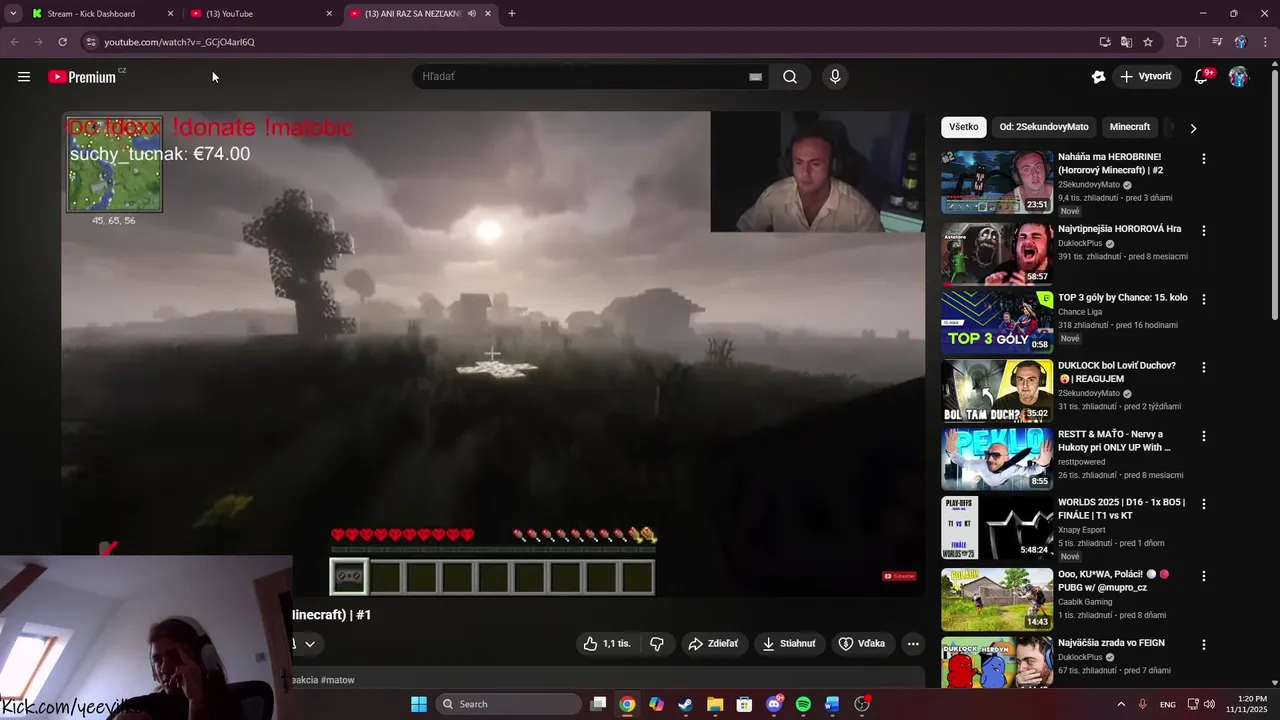Open Discord from the taskbar
The image size is (1280, 720).
pyautogui.click(x=774, y=704)
